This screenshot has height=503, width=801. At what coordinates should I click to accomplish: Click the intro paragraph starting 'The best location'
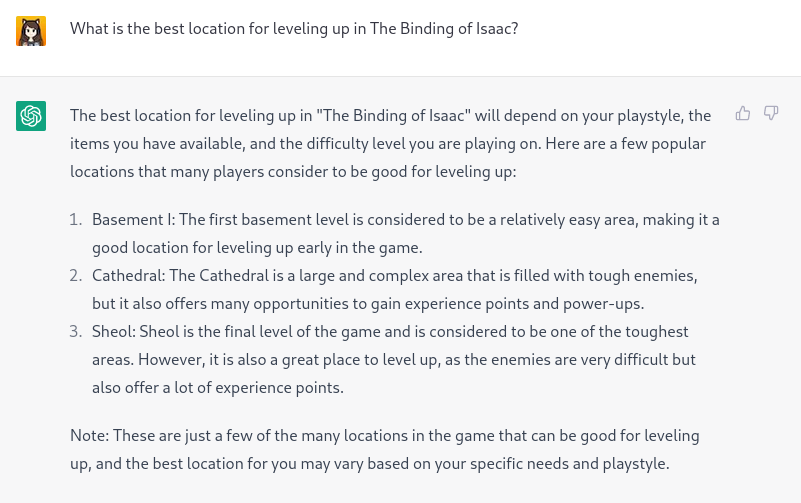coord(390,143)
